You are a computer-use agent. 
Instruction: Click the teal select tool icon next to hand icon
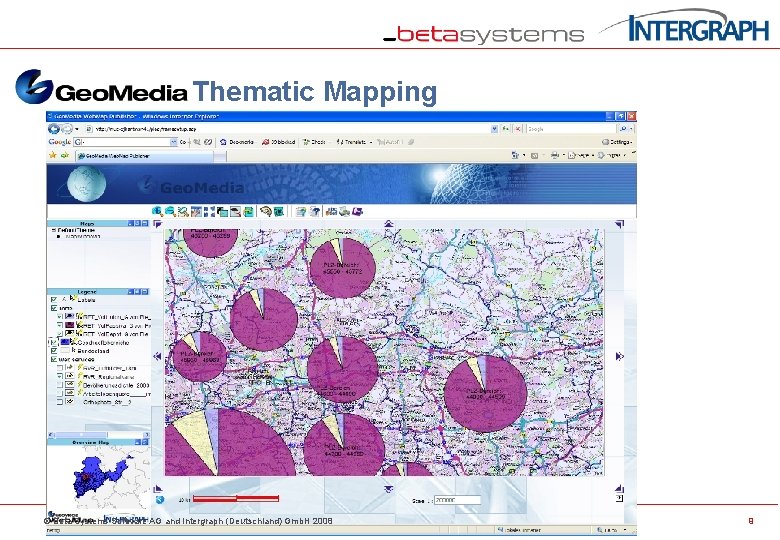click(279, 212)
